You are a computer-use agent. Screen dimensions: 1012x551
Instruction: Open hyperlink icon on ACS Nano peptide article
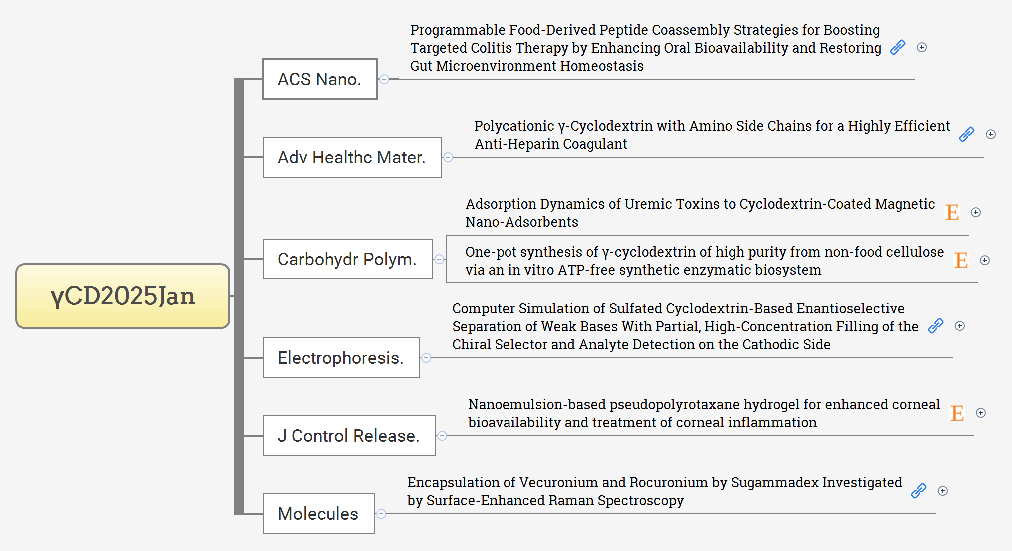tap(897, 48)
